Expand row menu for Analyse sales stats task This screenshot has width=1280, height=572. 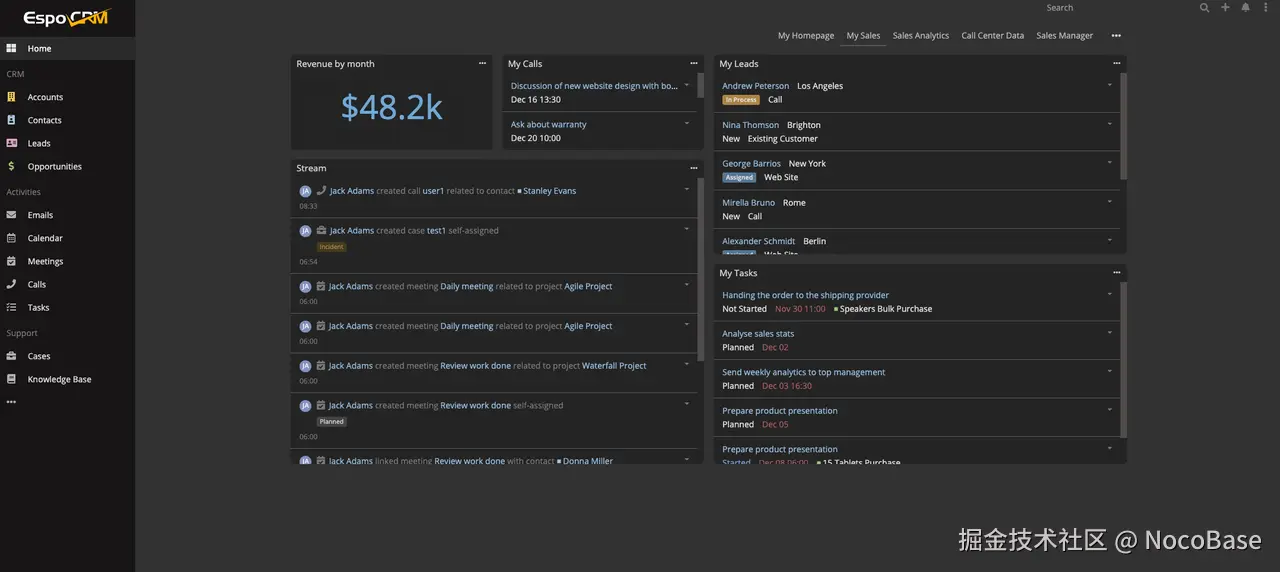tap(1110, 332)
